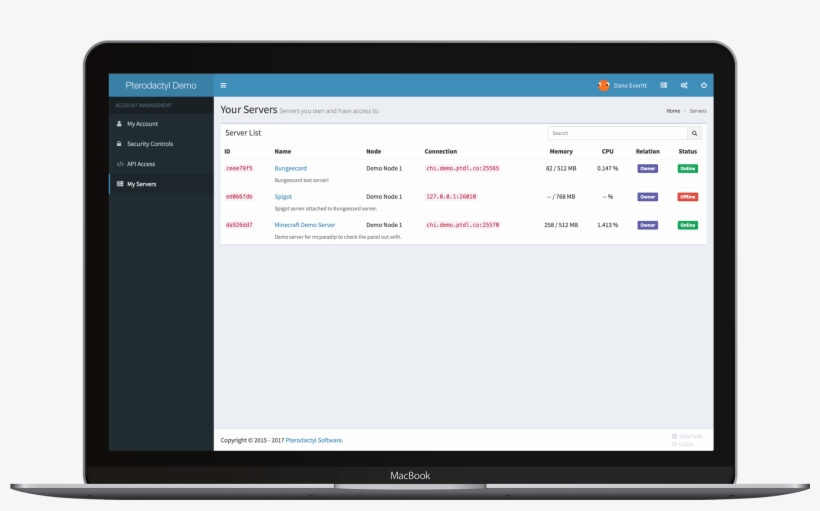The width and height of the screenshot is (820, 511).
Task: Open the Spigot server link
Action: pyautogui.click(x=283, y=197)
